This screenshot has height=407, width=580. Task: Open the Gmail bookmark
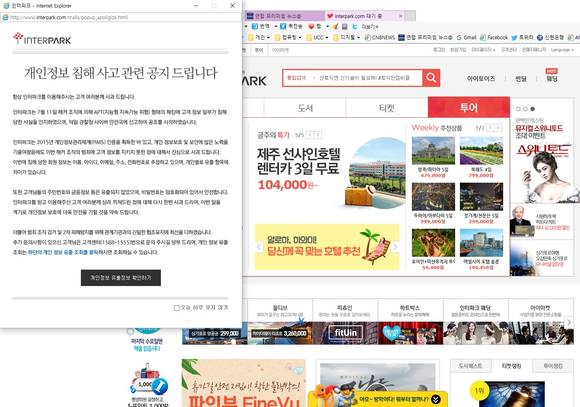pyautogui.click(x=466, y=37)
